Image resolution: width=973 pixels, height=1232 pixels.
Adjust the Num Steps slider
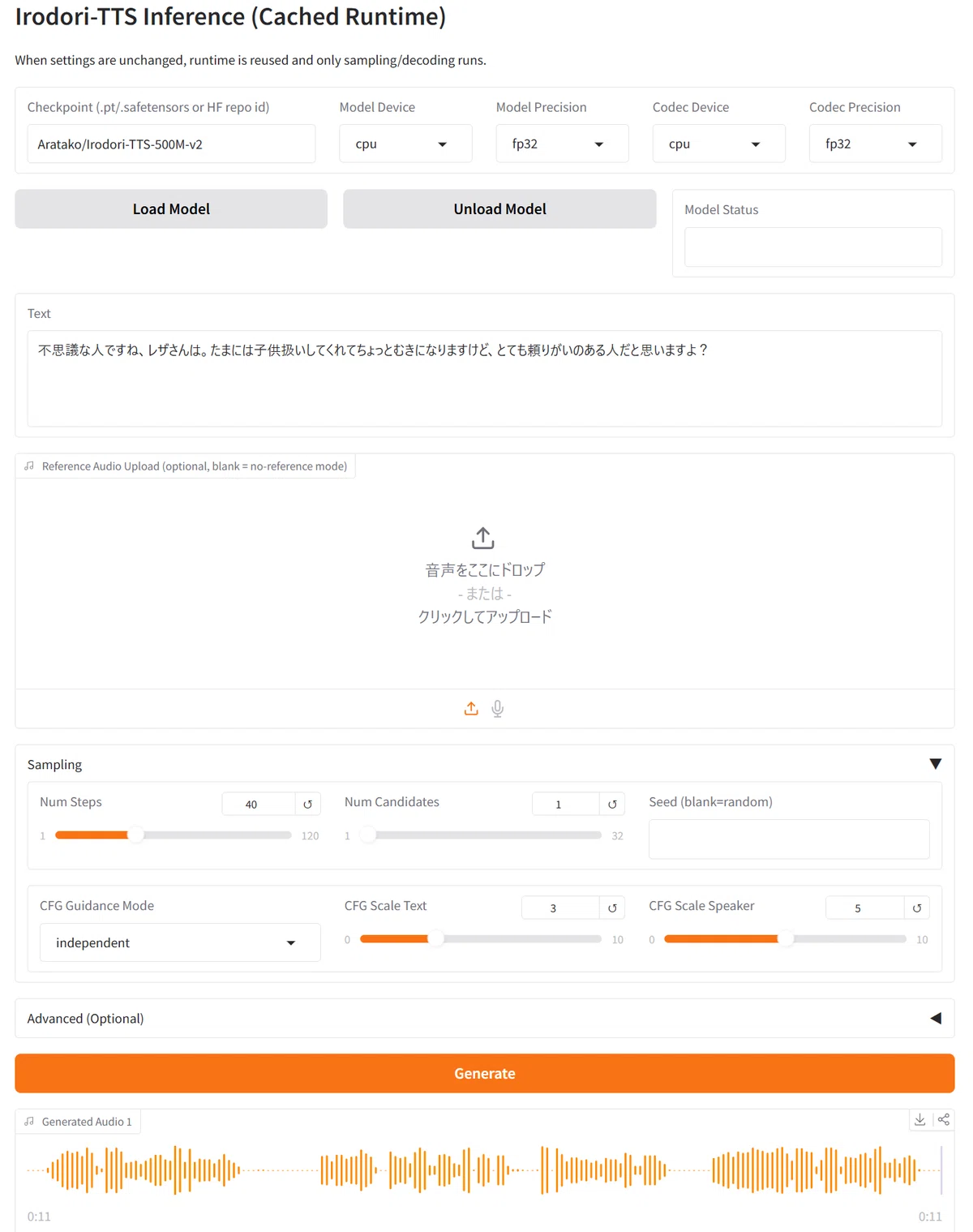173,835
